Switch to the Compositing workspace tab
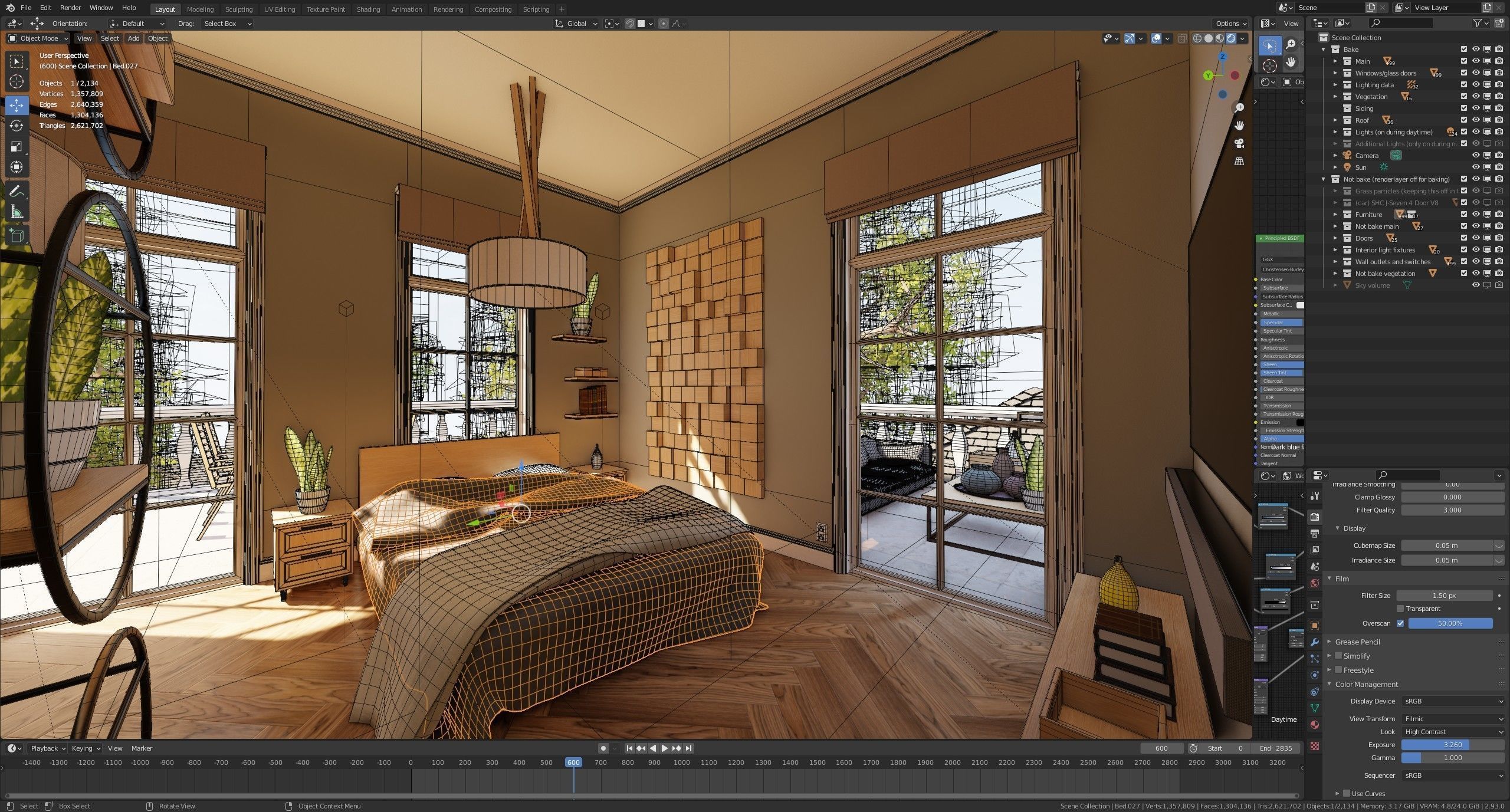This screenshot has height=812, width=1510. pos(493,9)
